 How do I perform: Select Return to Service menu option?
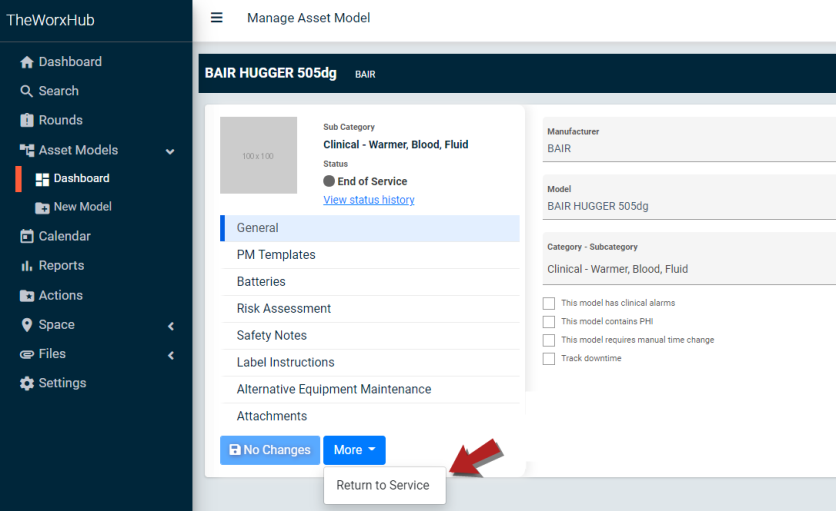pos(384,485)
